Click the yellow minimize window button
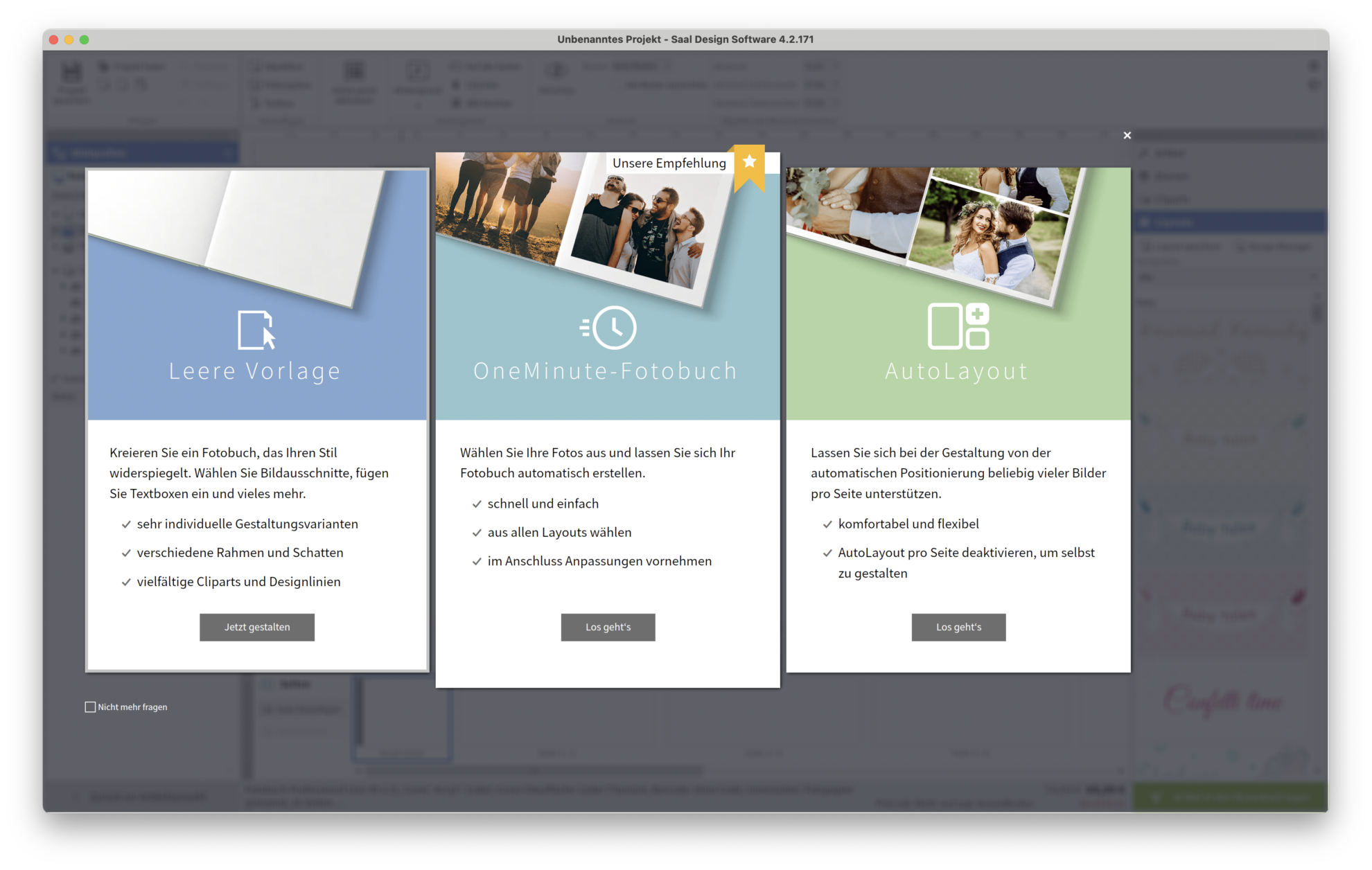The width and height of the screenshot is (1372, 870). (69, 39)
